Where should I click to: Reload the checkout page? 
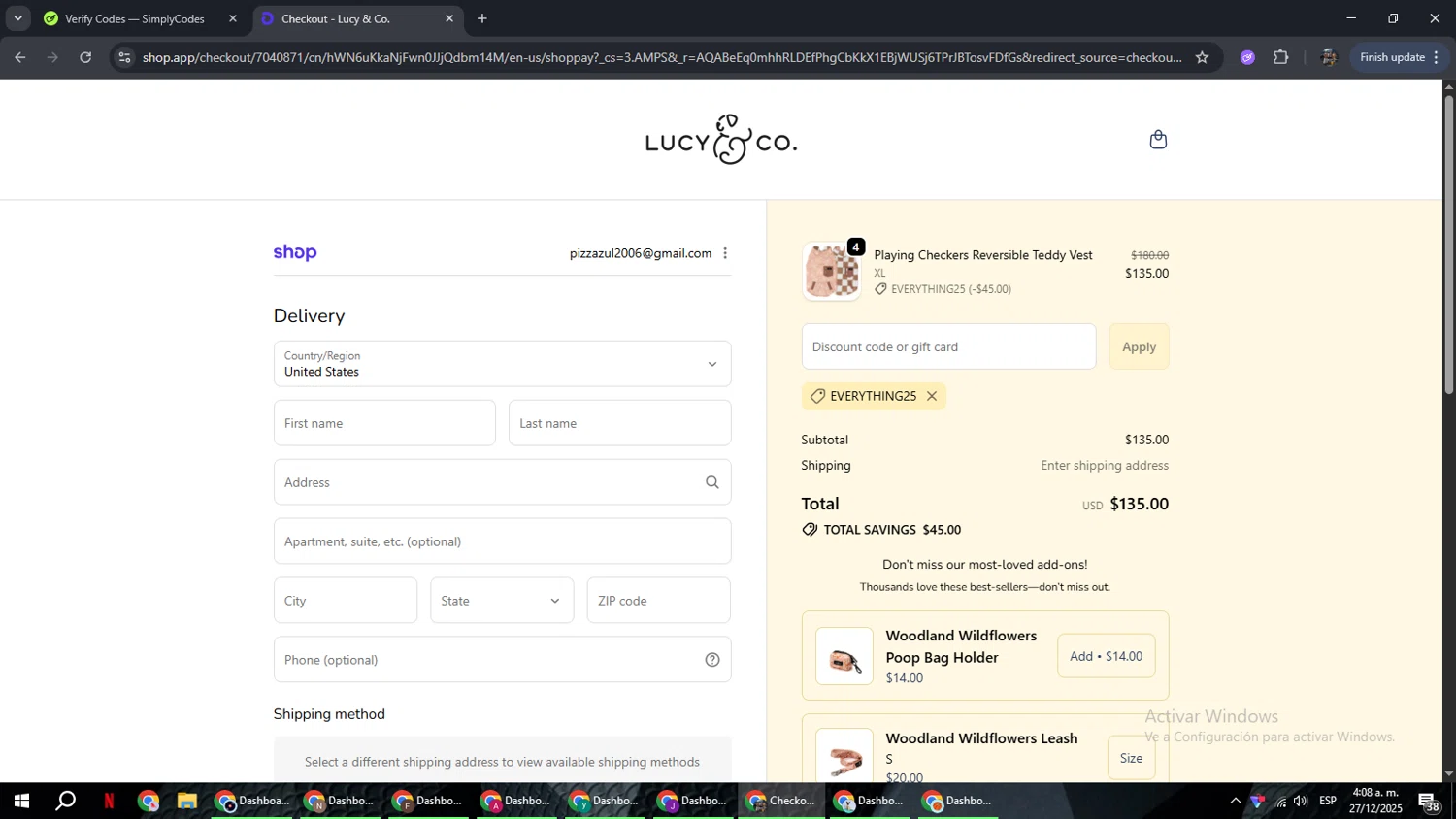pos(85,57)
